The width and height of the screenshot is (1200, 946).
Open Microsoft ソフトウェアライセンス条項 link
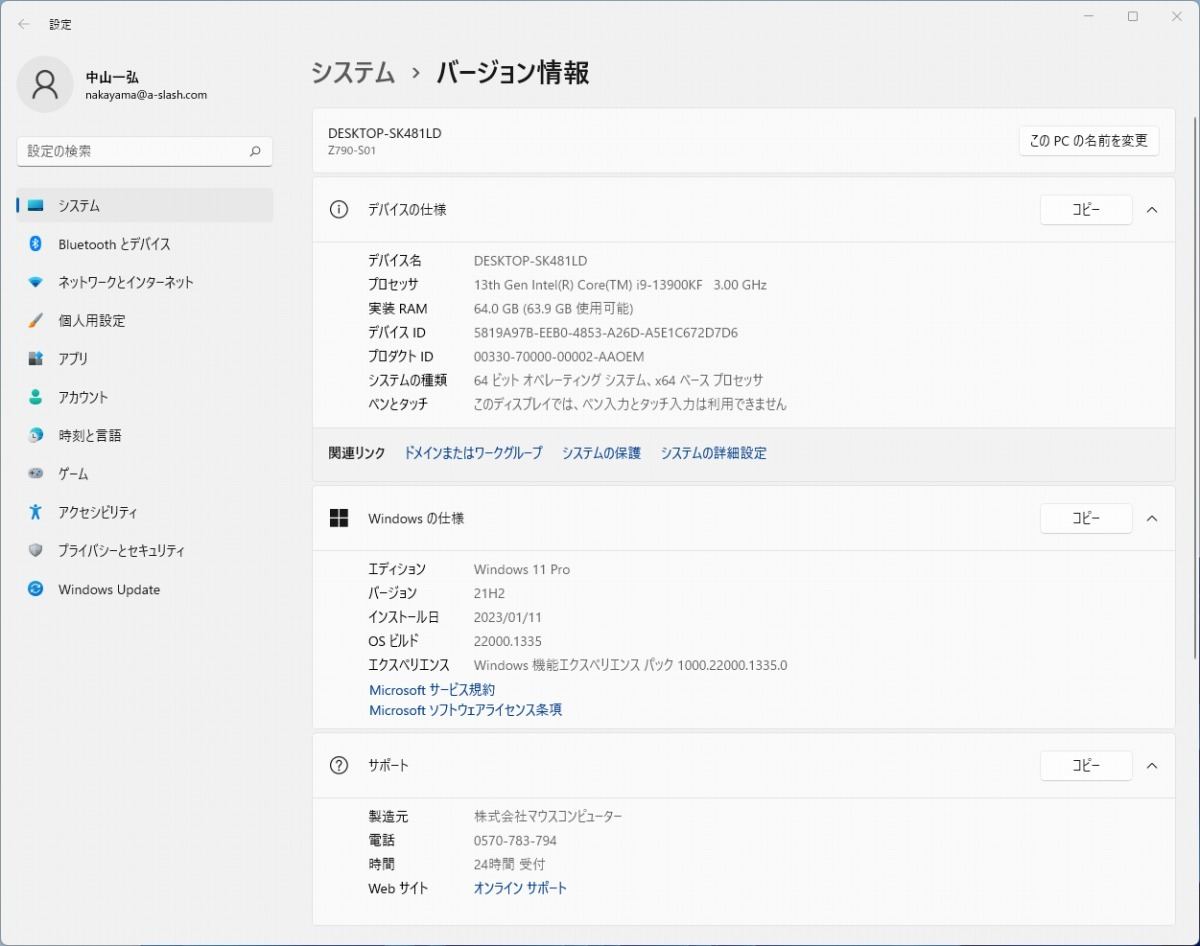[x=466, y=710]
